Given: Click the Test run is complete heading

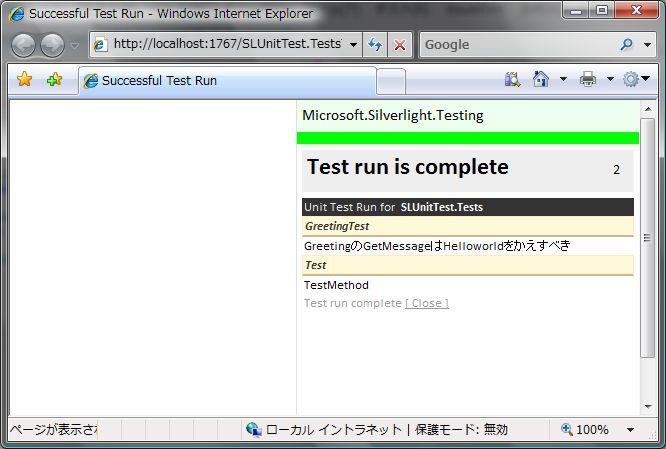Looking at the screenshot, I should point(408,167).
